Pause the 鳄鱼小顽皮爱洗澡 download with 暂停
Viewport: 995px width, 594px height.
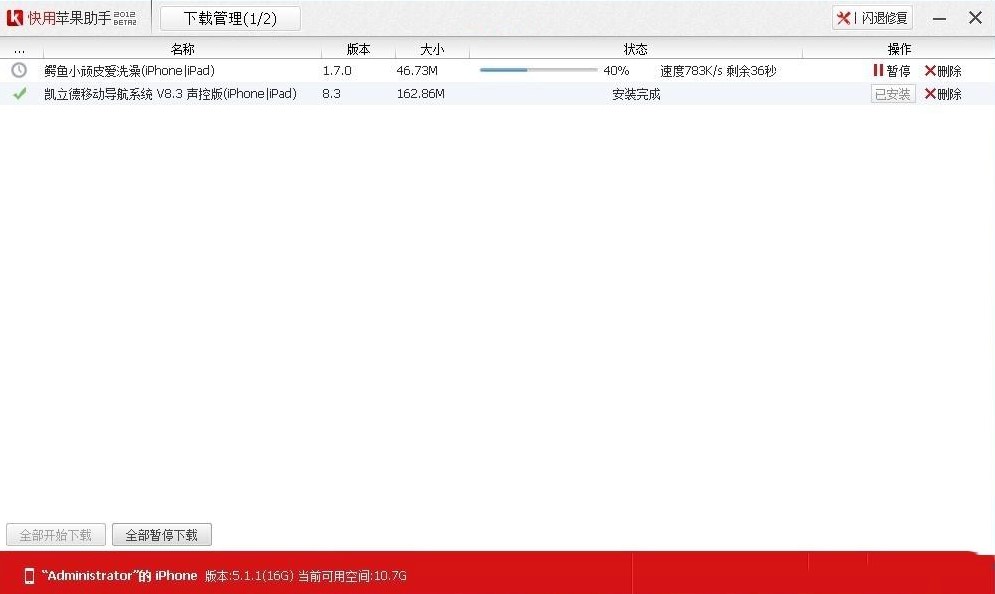pyautogui.click(x=892, y=70)
